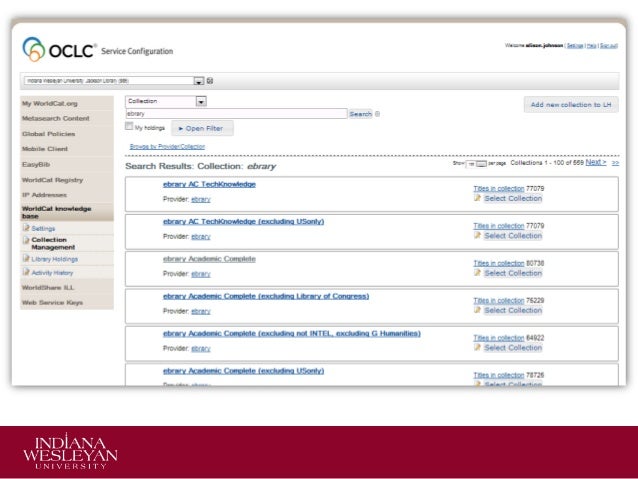Open ebrary AC TechKnowledge collection
Screen dimensions: 638x479
point(209,184)
